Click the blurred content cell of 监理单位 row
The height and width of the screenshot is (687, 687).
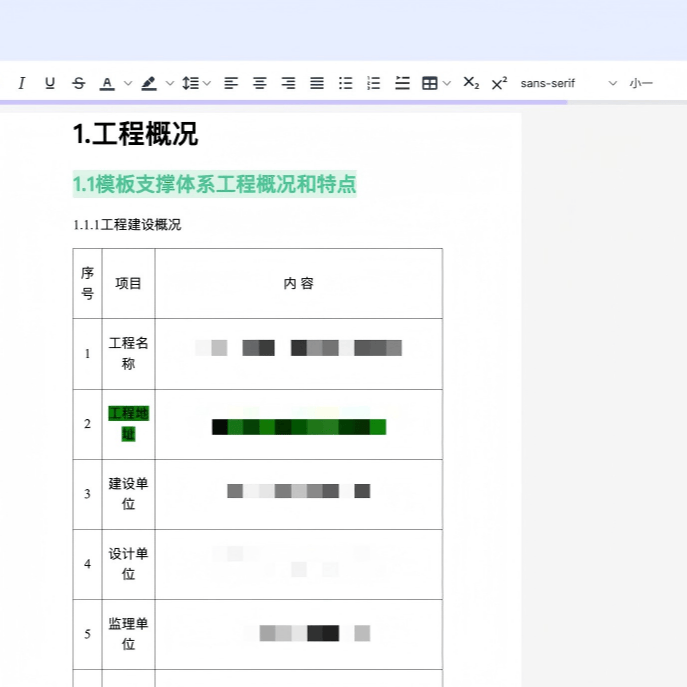point(299,634)
